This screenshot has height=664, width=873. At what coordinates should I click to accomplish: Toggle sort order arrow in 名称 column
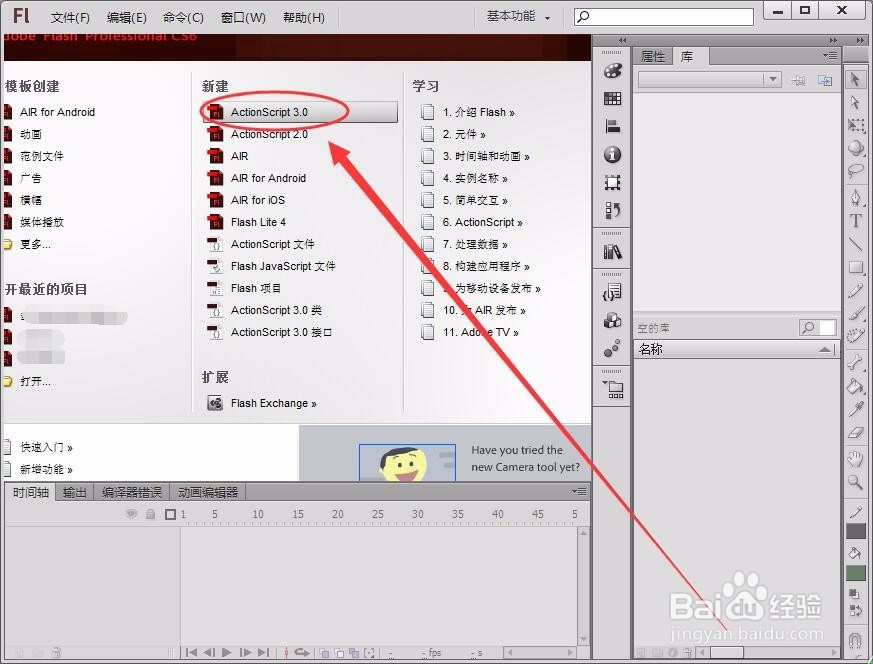pos(825,350)
